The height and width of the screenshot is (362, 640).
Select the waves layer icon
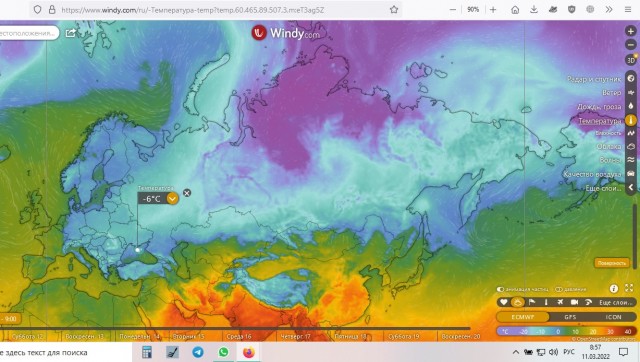coord(631,160)
